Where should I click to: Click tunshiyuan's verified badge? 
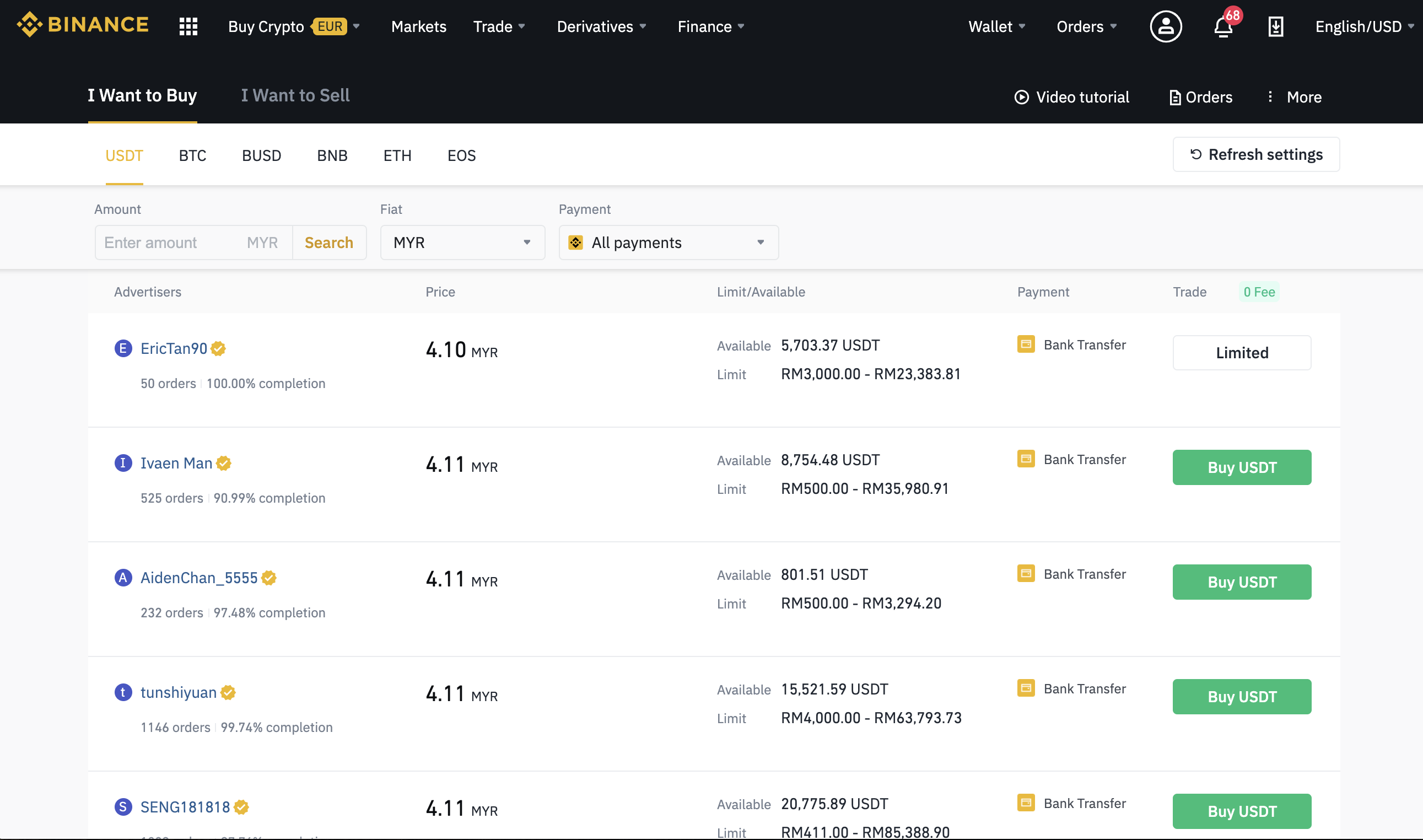pos(228,692)
